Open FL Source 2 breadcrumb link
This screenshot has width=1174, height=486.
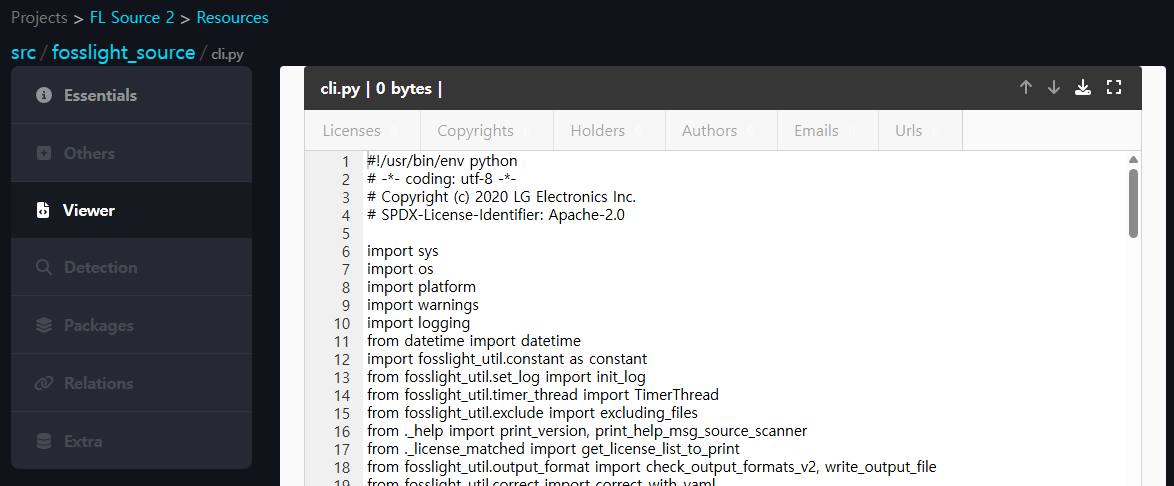[x=132, y=17]
